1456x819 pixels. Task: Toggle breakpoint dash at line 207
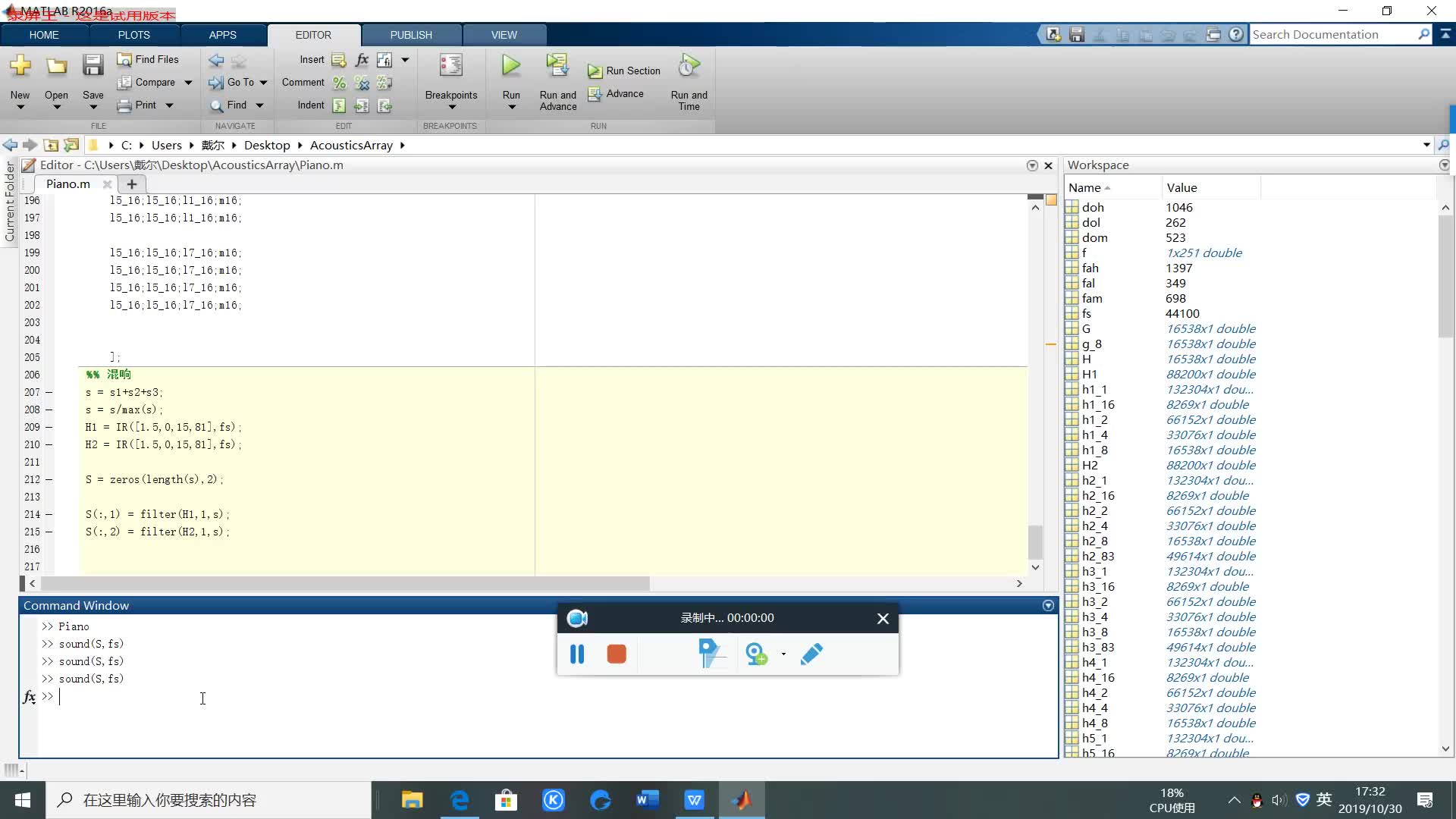(49, 393)
